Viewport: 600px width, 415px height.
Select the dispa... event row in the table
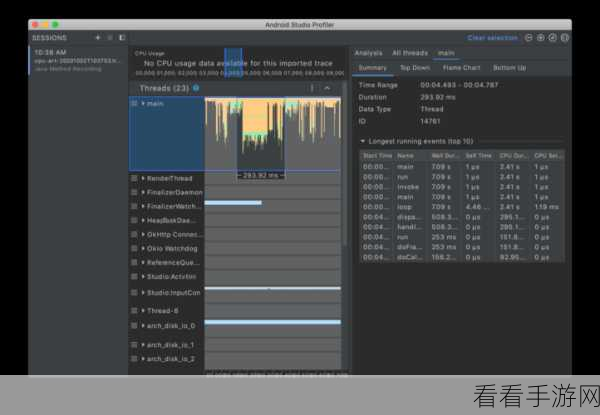pyautogui.click(x=462, y=217)
